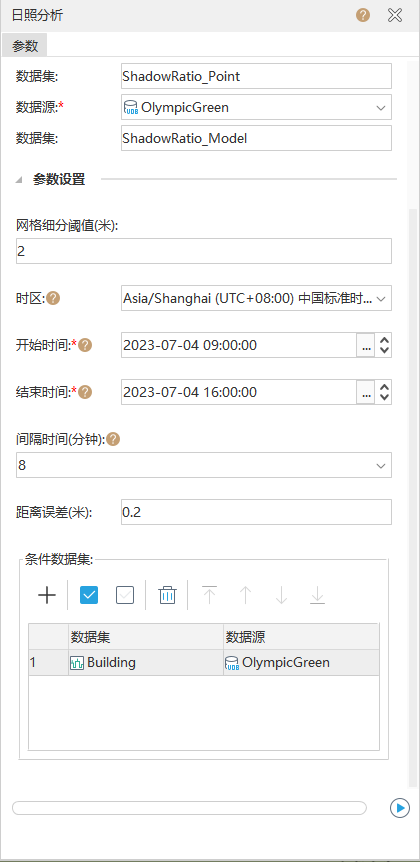
Task: Open end time picker ellipsis button
Action: [366, 393]
